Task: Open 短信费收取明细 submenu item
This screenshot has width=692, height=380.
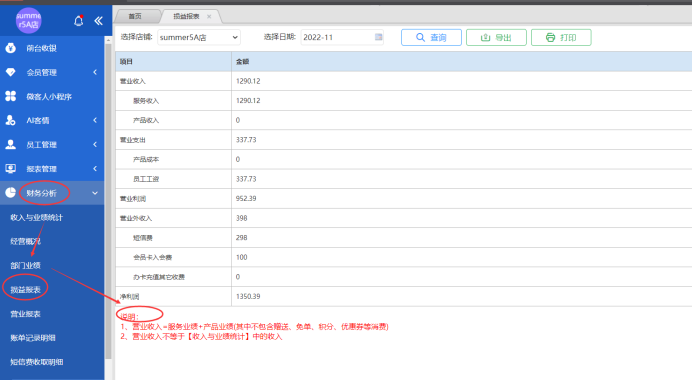Action: click(x=37, y=362)
